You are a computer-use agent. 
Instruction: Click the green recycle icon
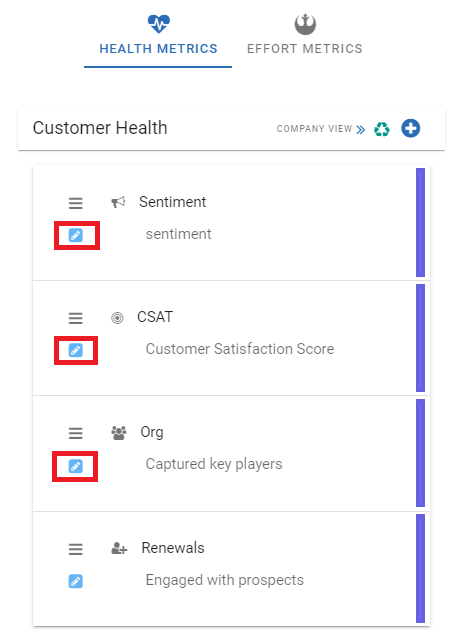[382, 129]
